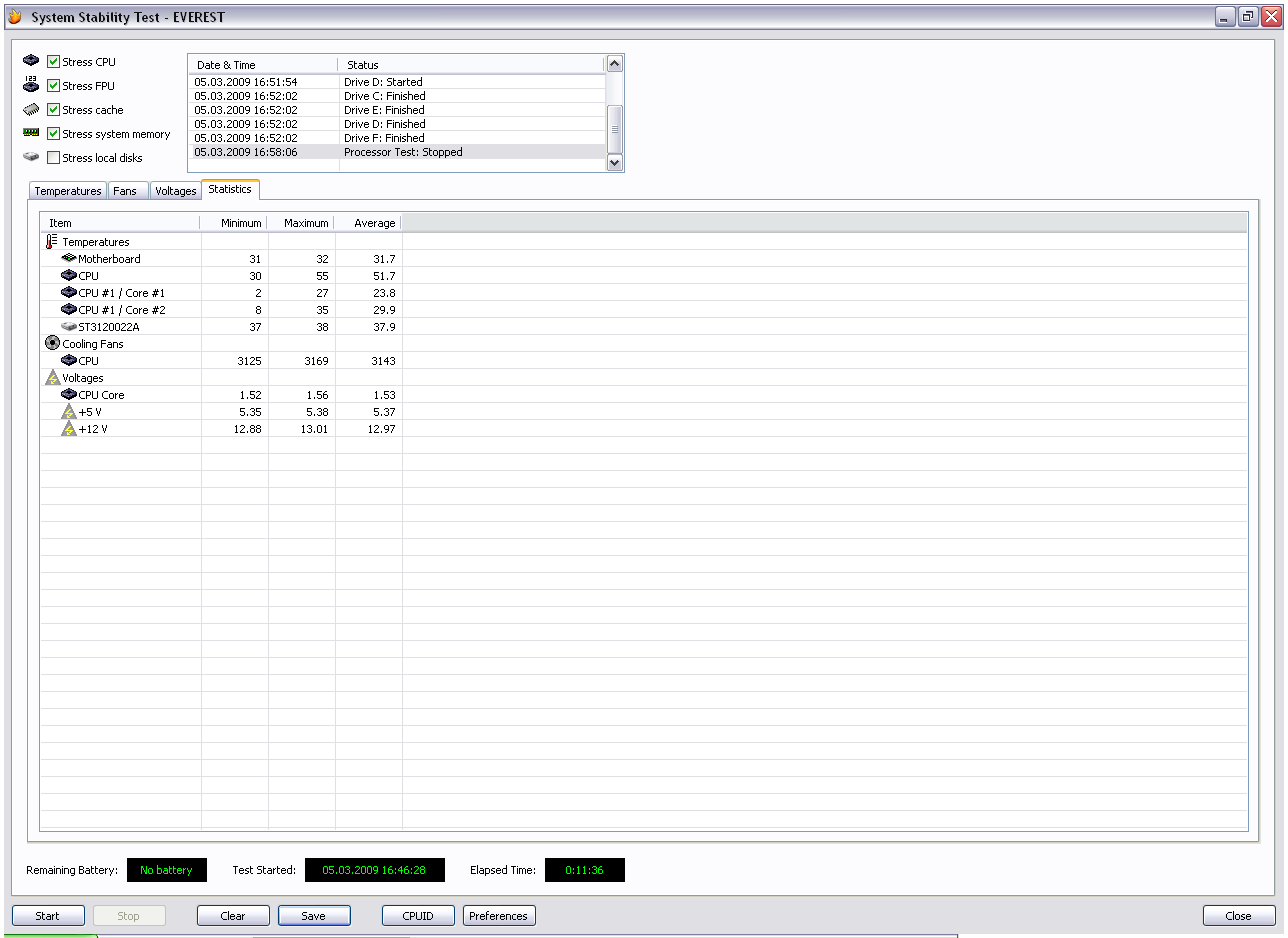The image size is (1288, 938).
Task: Select the Voltages tab
Action: 176,191
